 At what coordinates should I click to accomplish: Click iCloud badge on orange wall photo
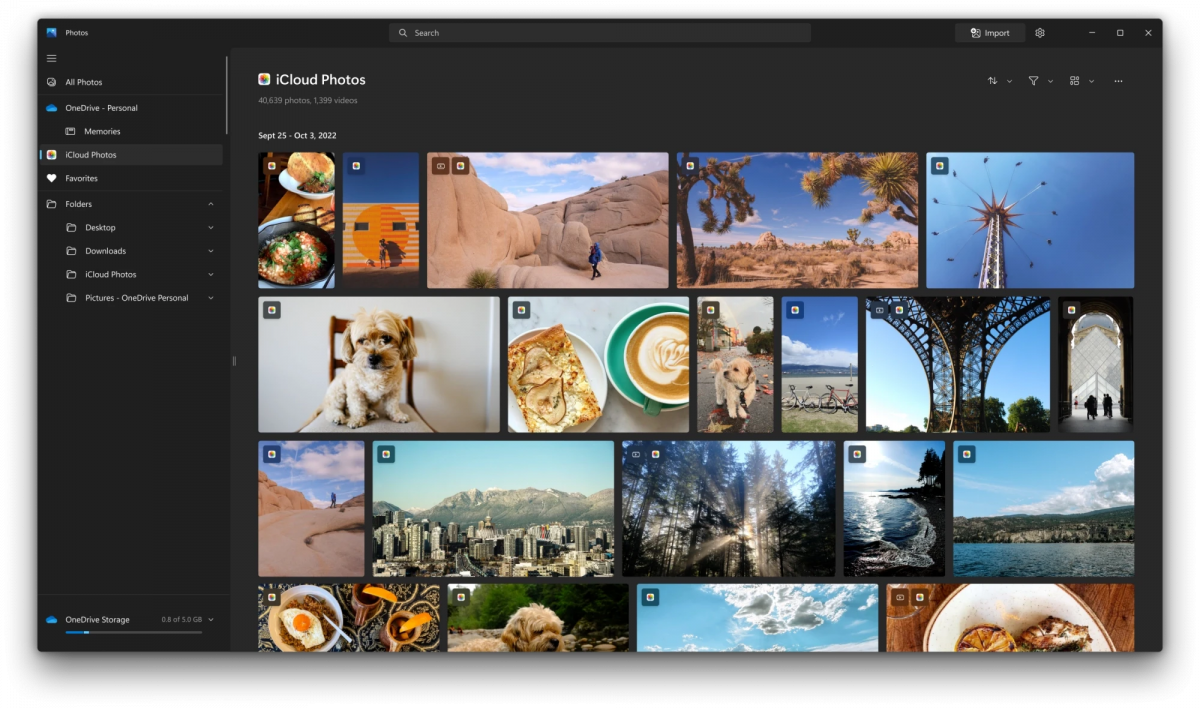pyautogui.click(x=356, y=166)
